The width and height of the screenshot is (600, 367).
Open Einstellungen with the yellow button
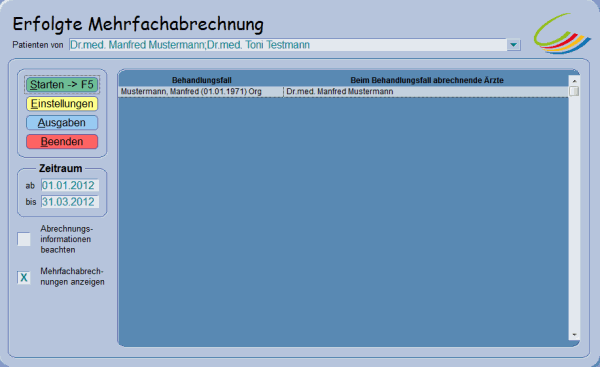tap(62, 104)
